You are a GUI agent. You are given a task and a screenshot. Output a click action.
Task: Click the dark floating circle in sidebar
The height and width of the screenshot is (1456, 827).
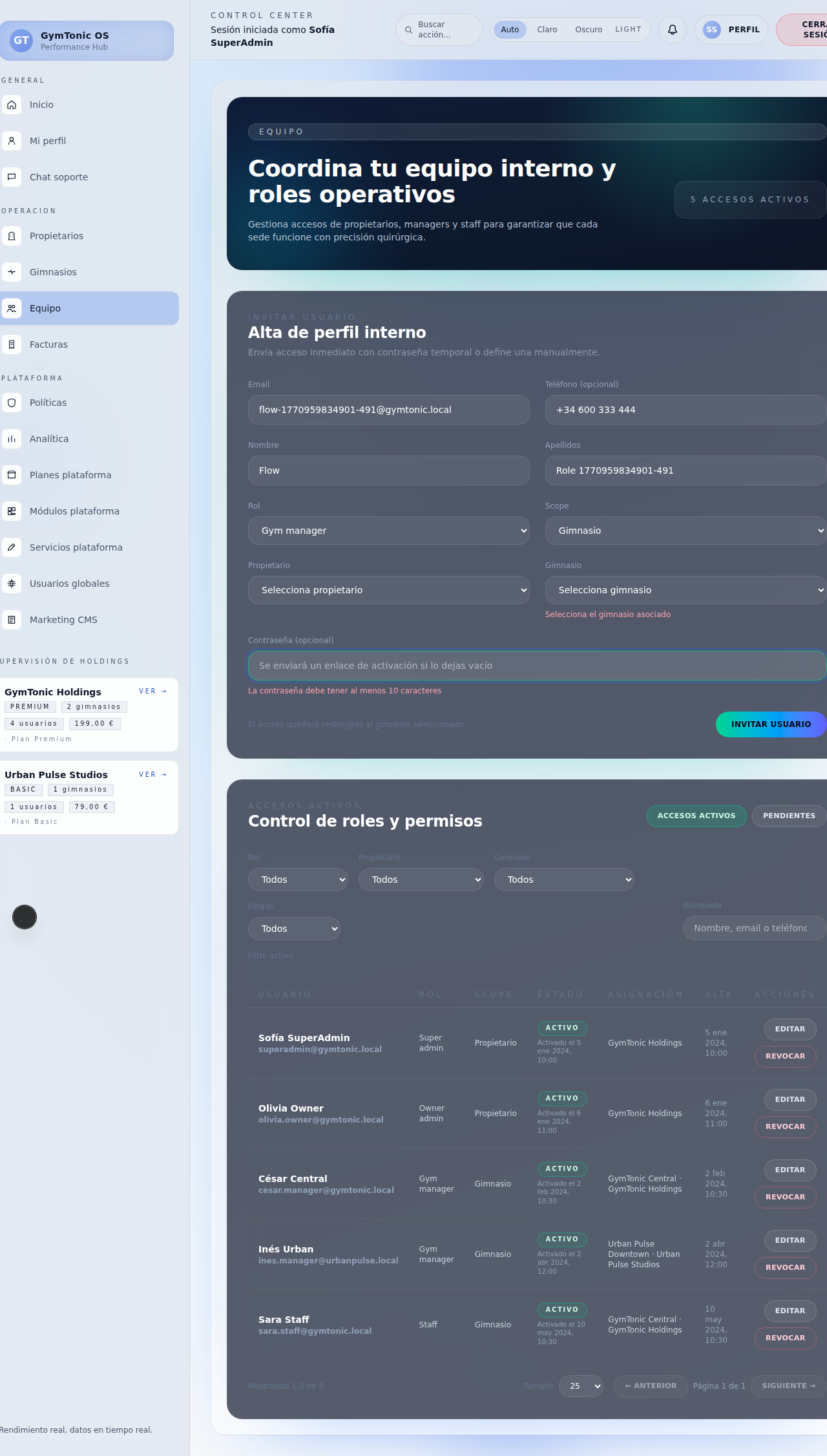pyautogui.click(x=25, y=917)
